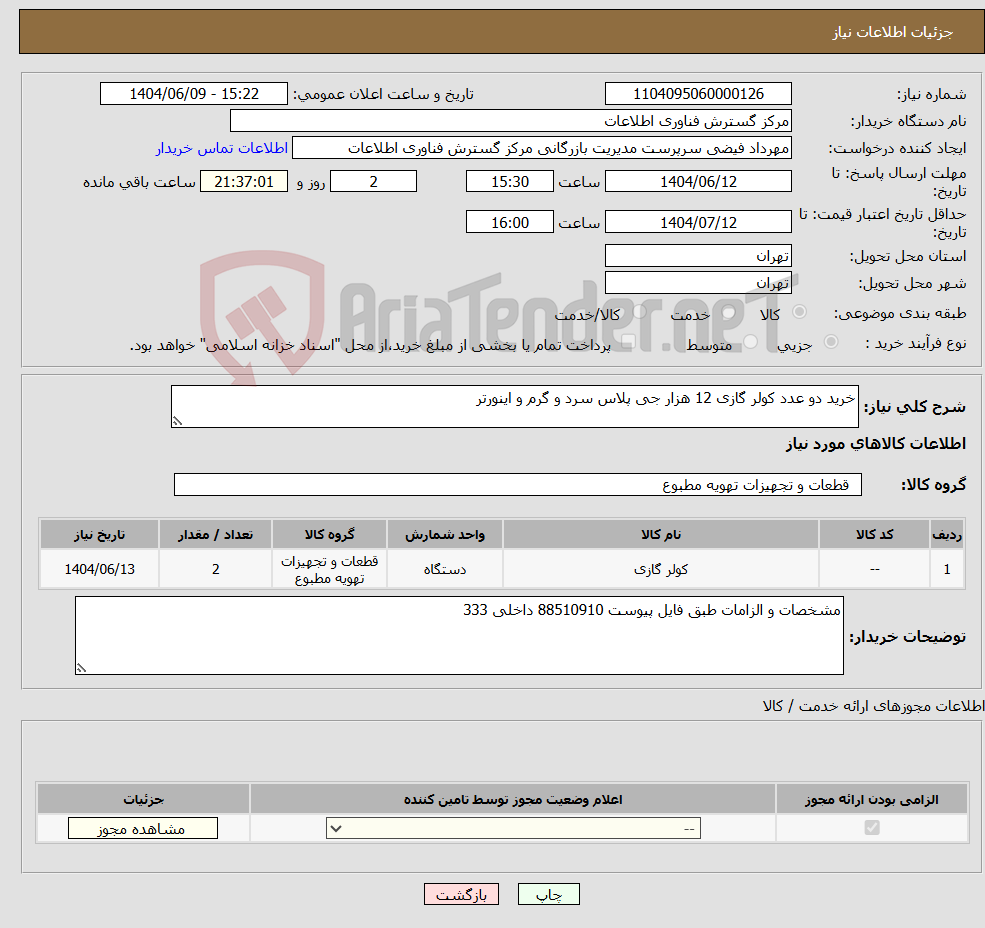Click the quantity cell showing 2
985x928 pixels.
(215, 569)
